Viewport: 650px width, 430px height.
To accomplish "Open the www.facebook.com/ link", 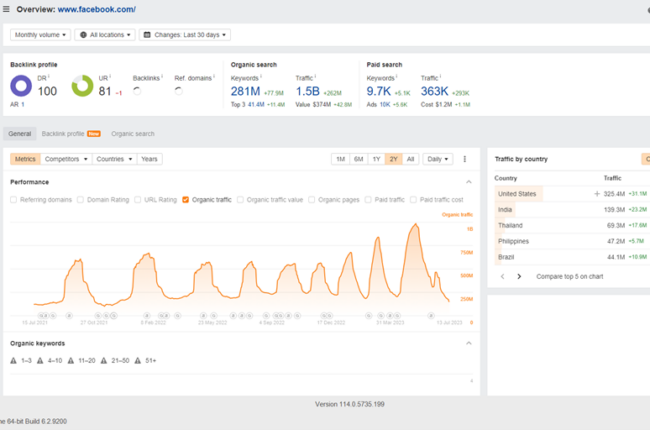I will [97, 9].
